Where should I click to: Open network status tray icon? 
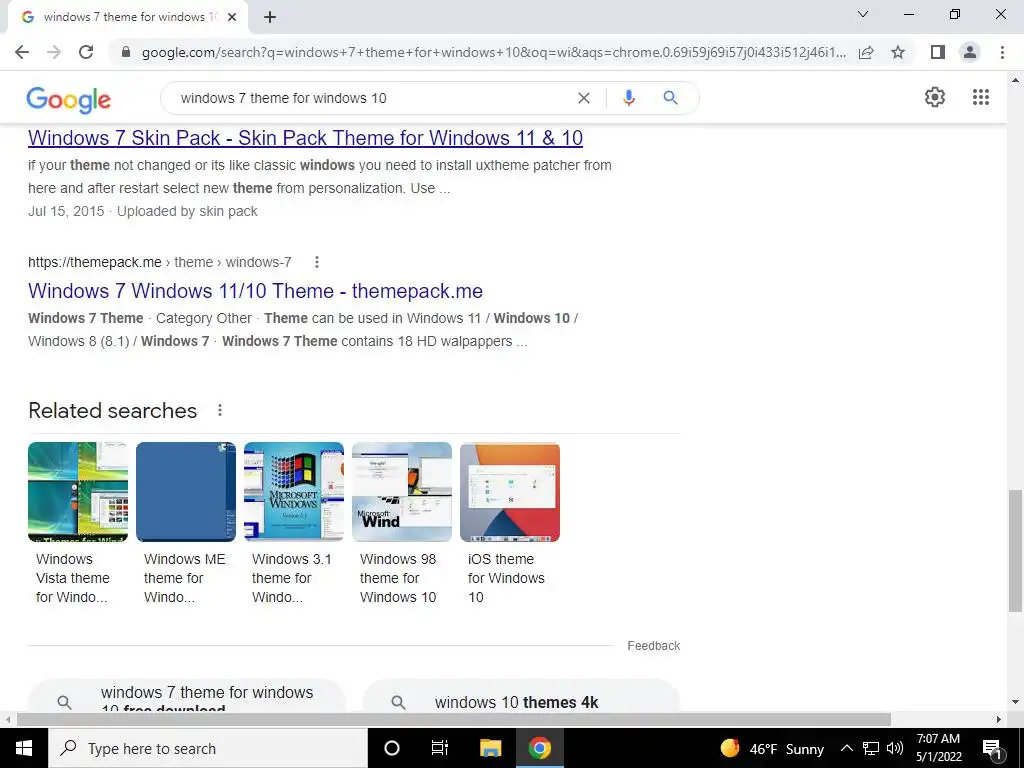pyautogui.click(x=871, y=748)
